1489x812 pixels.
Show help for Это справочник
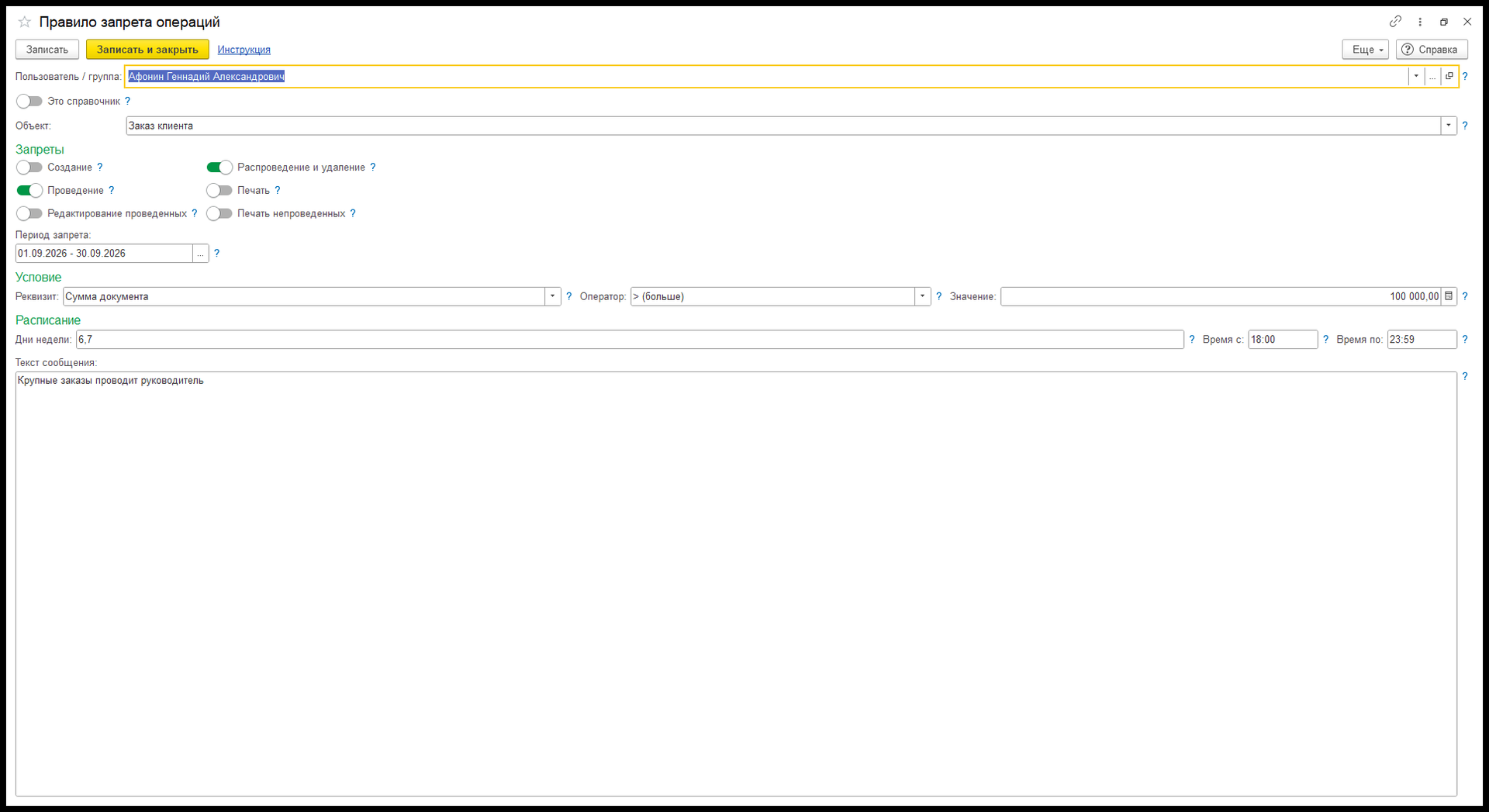[128, 102]
